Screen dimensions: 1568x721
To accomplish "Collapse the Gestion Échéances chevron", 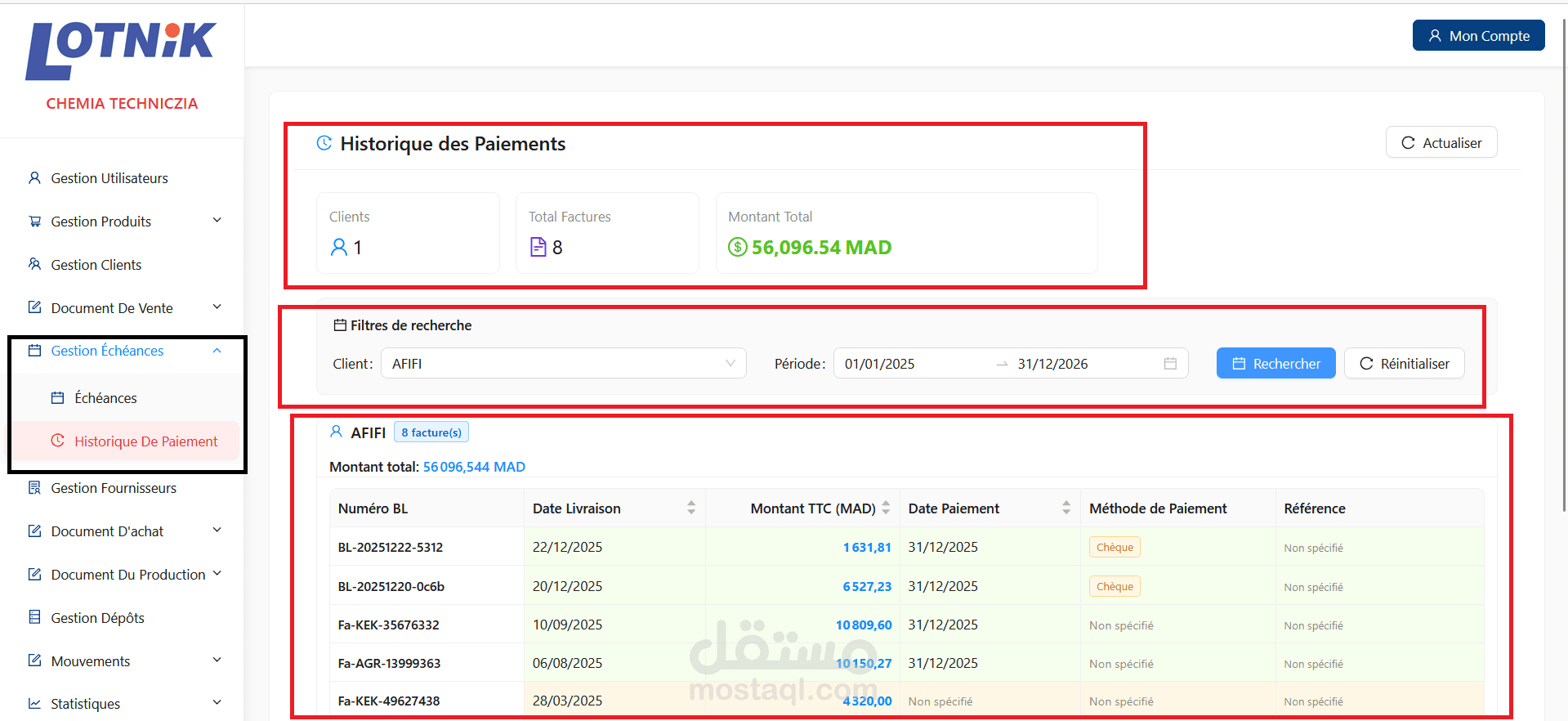I will [217, 350].
